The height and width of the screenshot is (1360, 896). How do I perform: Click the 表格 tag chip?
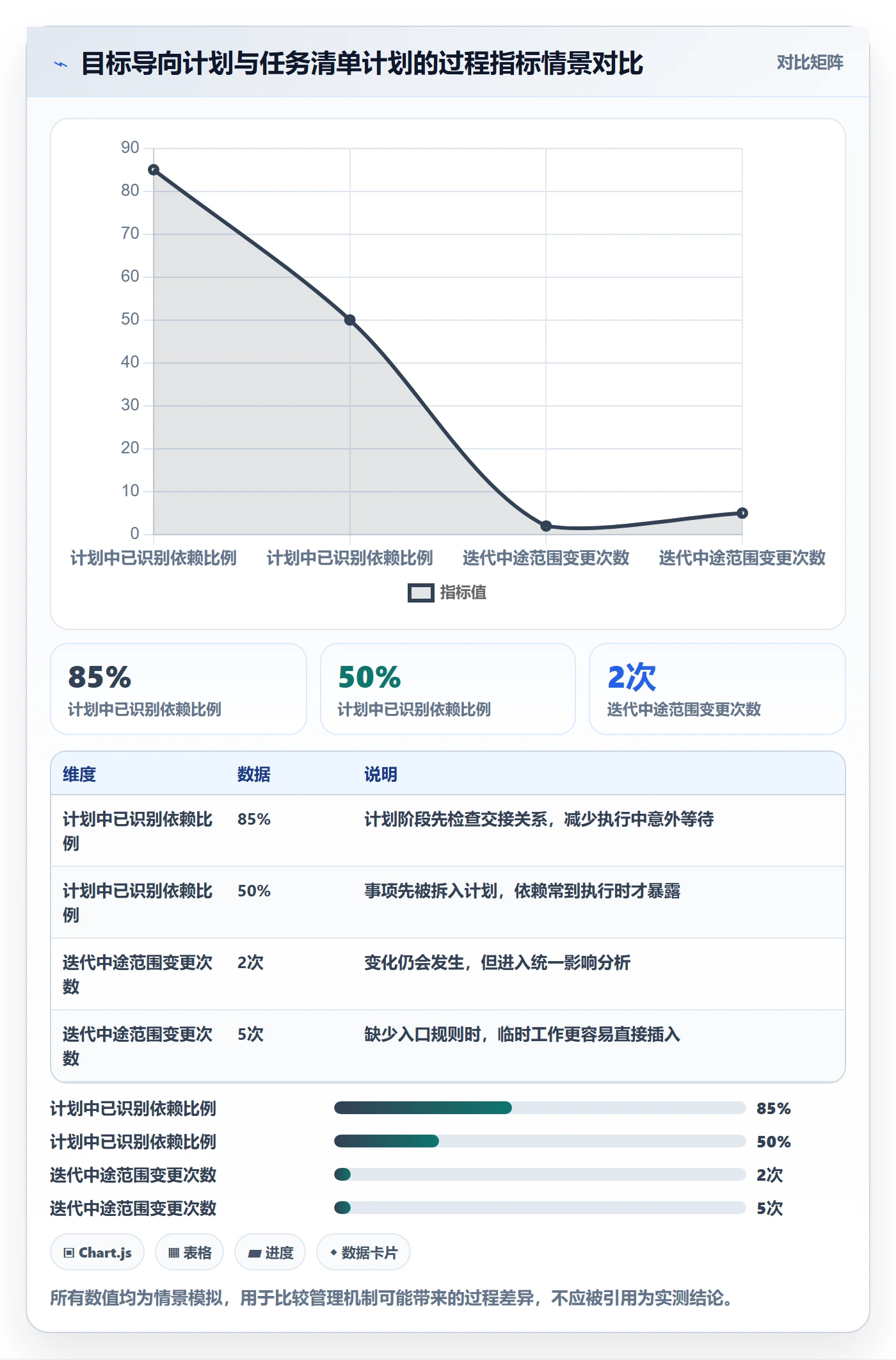pyautogui.click(x=189, y=1252)
